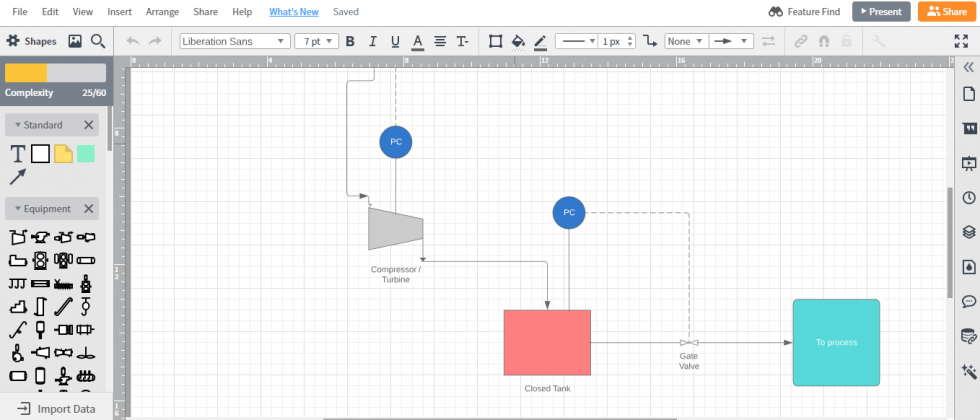
Task: Open the presentation mode panel icon
Action: (x=969, y=164)
